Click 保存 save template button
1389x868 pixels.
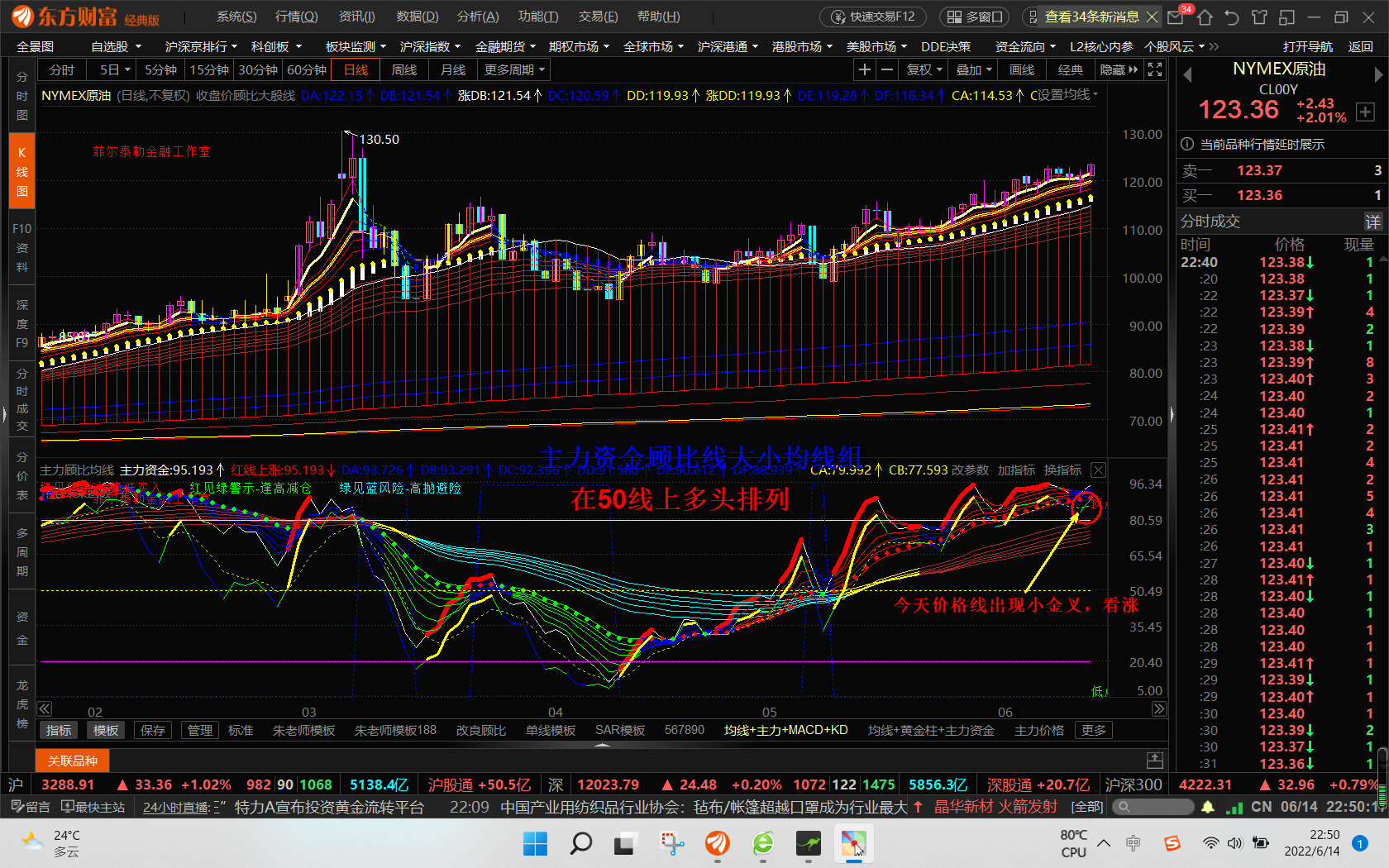coord(153,730)
